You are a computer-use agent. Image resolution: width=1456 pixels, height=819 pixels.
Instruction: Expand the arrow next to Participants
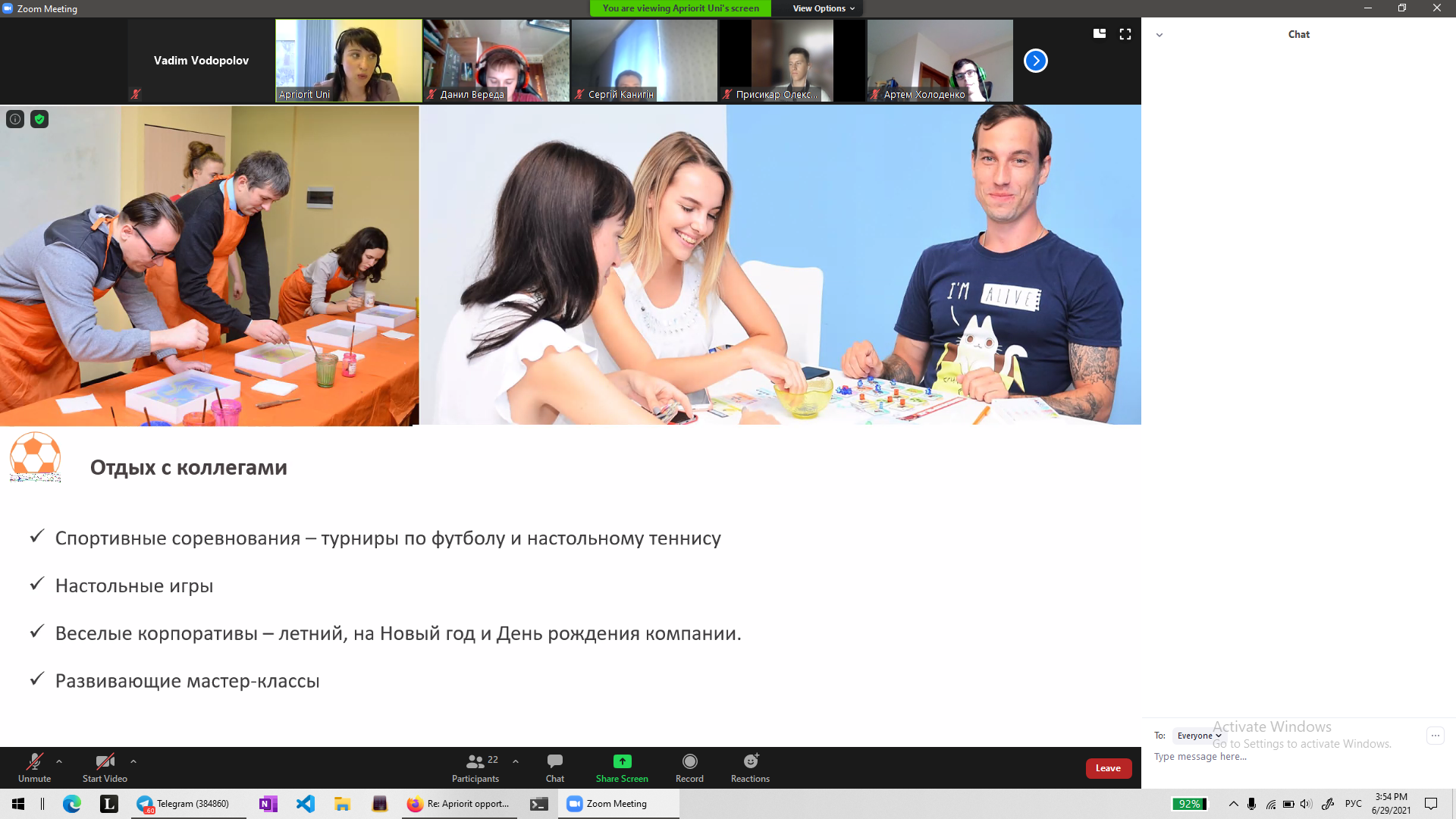coord(516,761)
